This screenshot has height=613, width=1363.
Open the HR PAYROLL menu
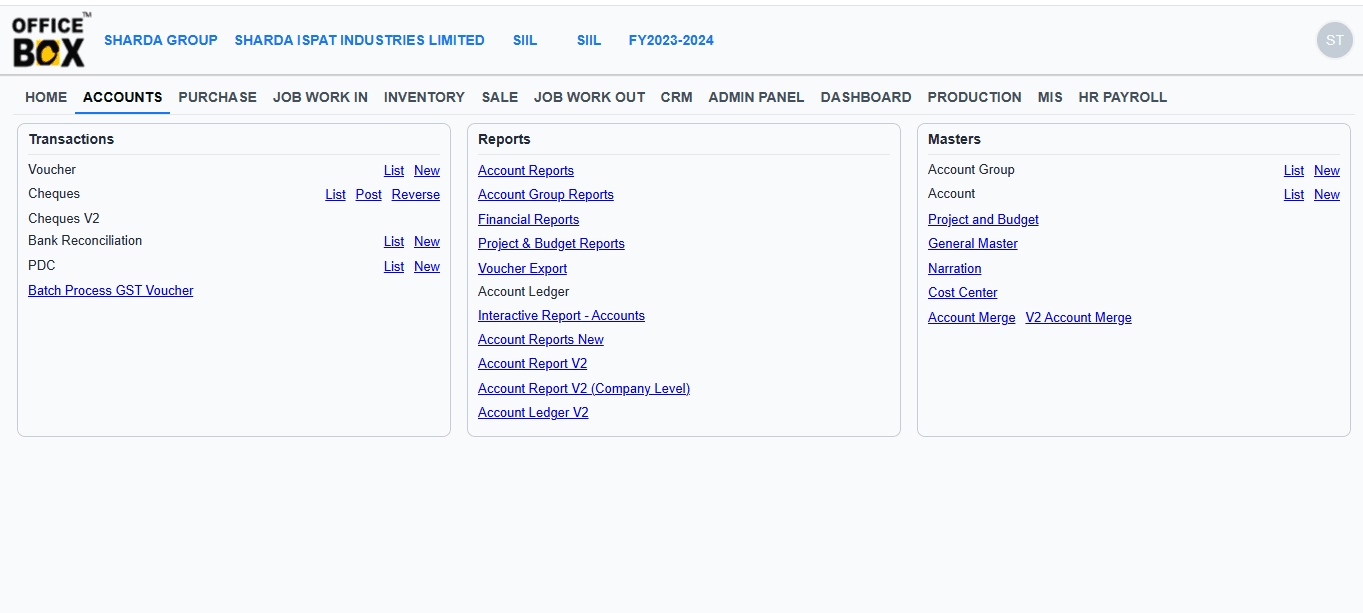[x=1122, y=97]
